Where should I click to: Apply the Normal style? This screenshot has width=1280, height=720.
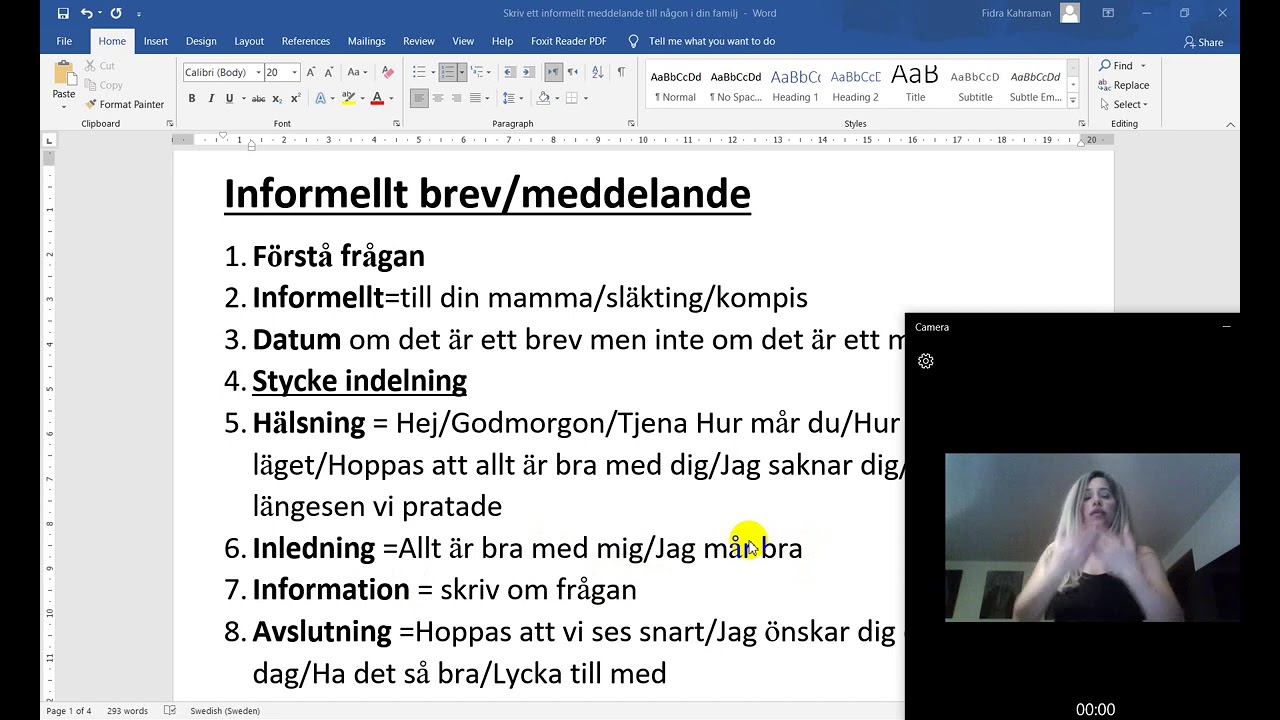pyautogui.click(x=676, y=85)
